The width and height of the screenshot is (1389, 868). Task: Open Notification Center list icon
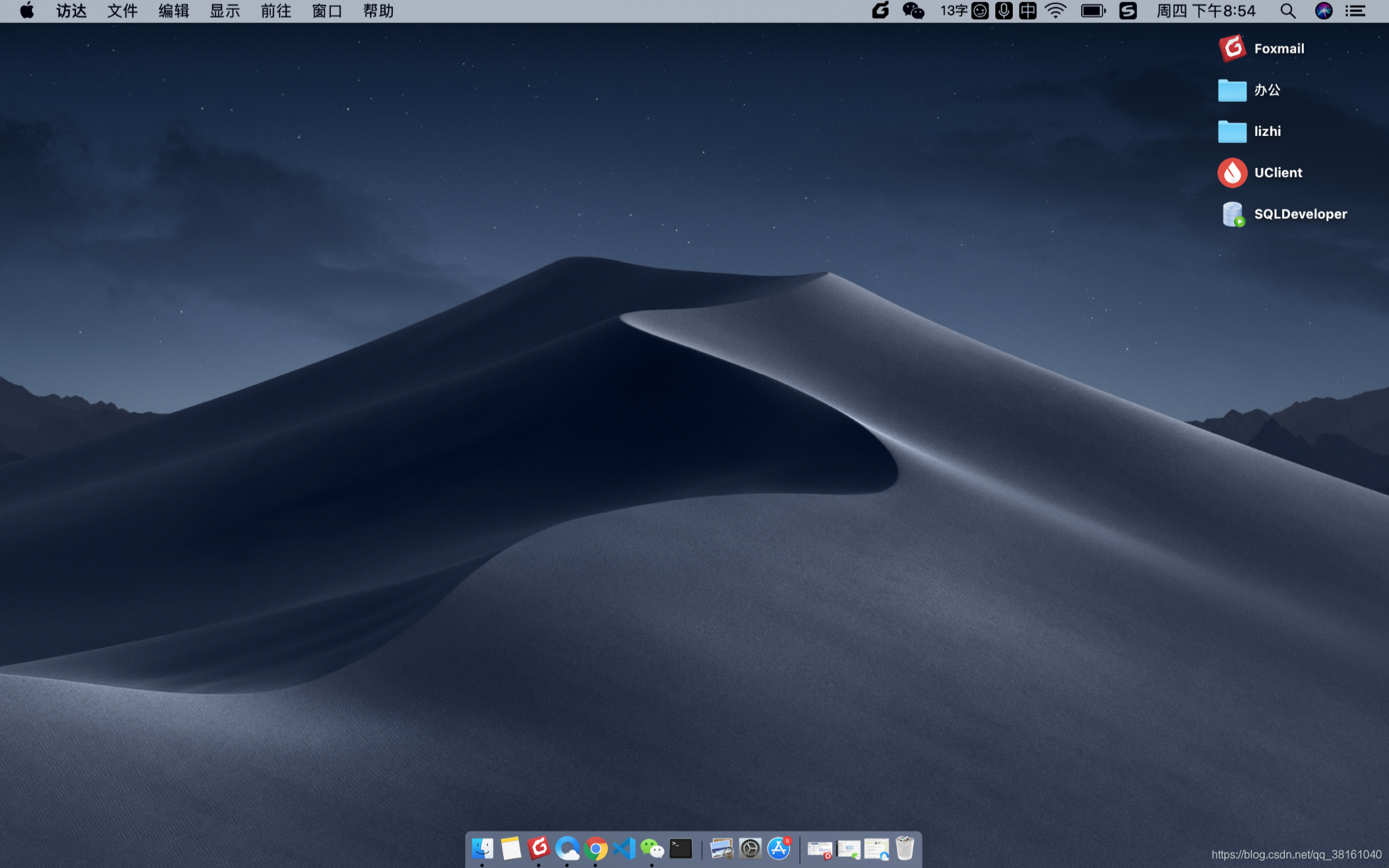[x=1355, y=10]
